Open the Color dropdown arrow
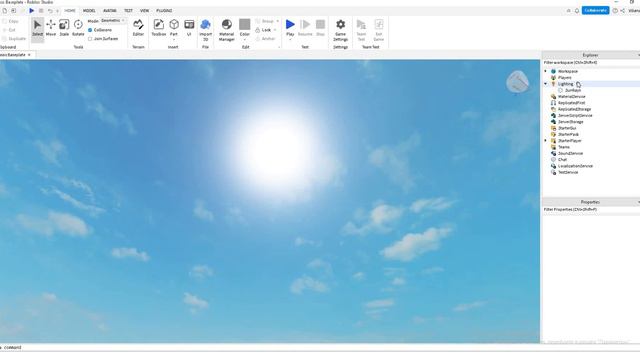 click(x=244, y=40)
